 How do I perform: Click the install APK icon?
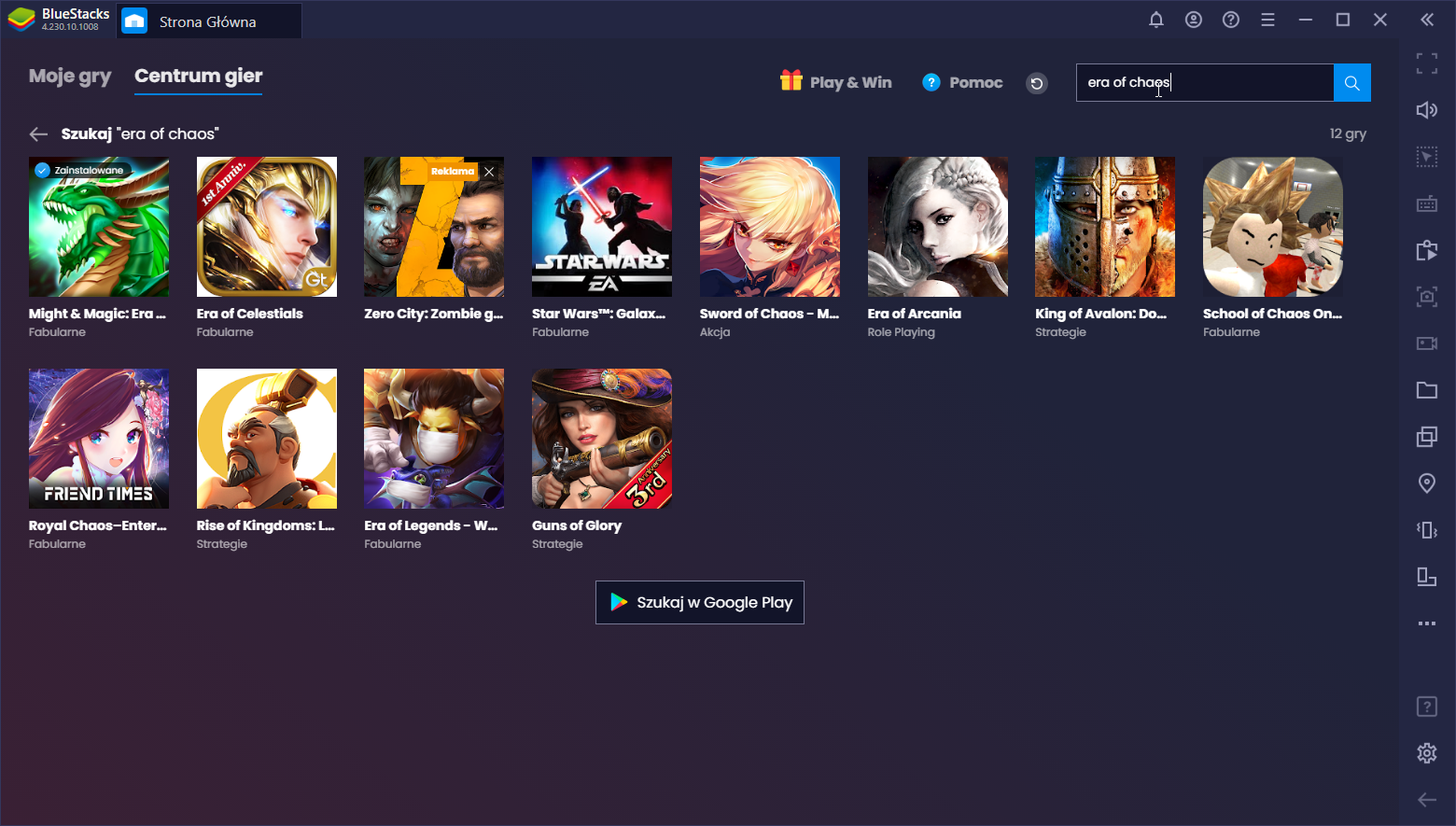point(1426,250)
